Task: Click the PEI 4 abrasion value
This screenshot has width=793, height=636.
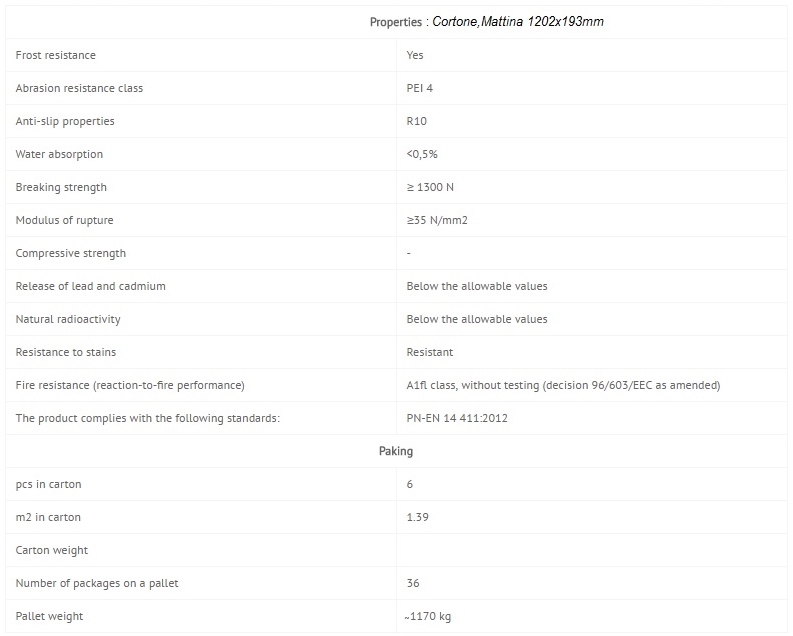Action: coord(420,88)
